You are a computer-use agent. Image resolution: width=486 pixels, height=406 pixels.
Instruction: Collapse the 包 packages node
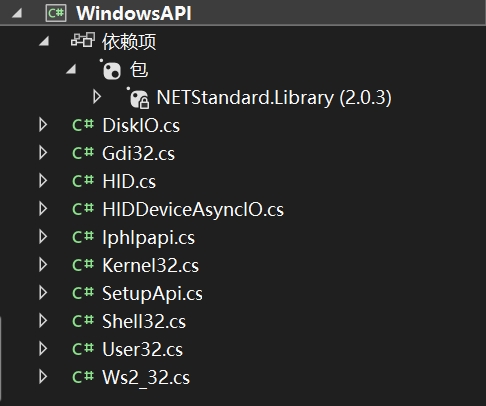71,69
